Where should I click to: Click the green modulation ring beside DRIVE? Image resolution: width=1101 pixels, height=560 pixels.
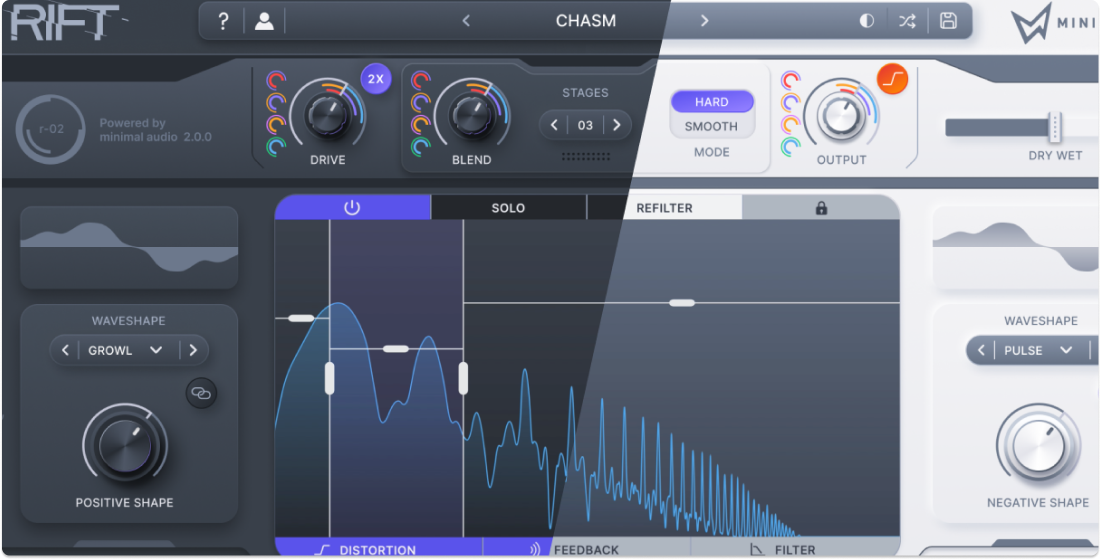(276, 147)
